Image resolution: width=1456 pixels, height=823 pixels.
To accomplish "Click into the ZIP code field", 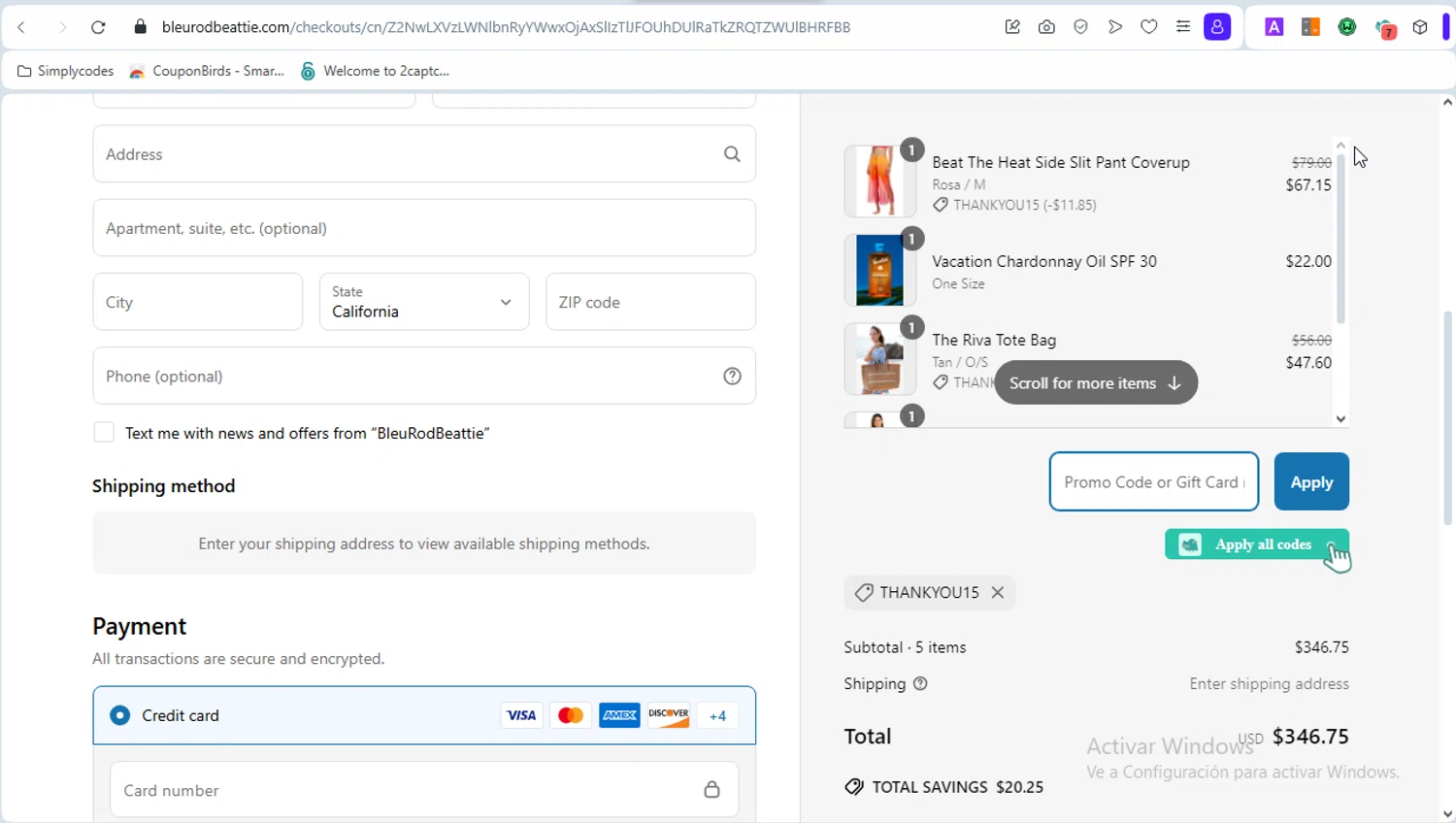I will (x=650, y=302).
